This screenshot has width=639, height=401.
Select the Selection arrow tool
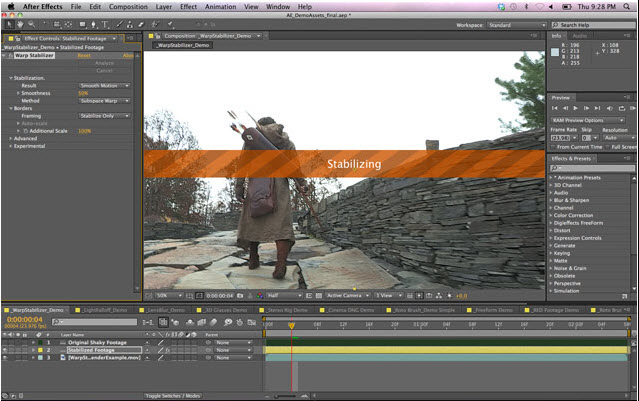(9, 24)
